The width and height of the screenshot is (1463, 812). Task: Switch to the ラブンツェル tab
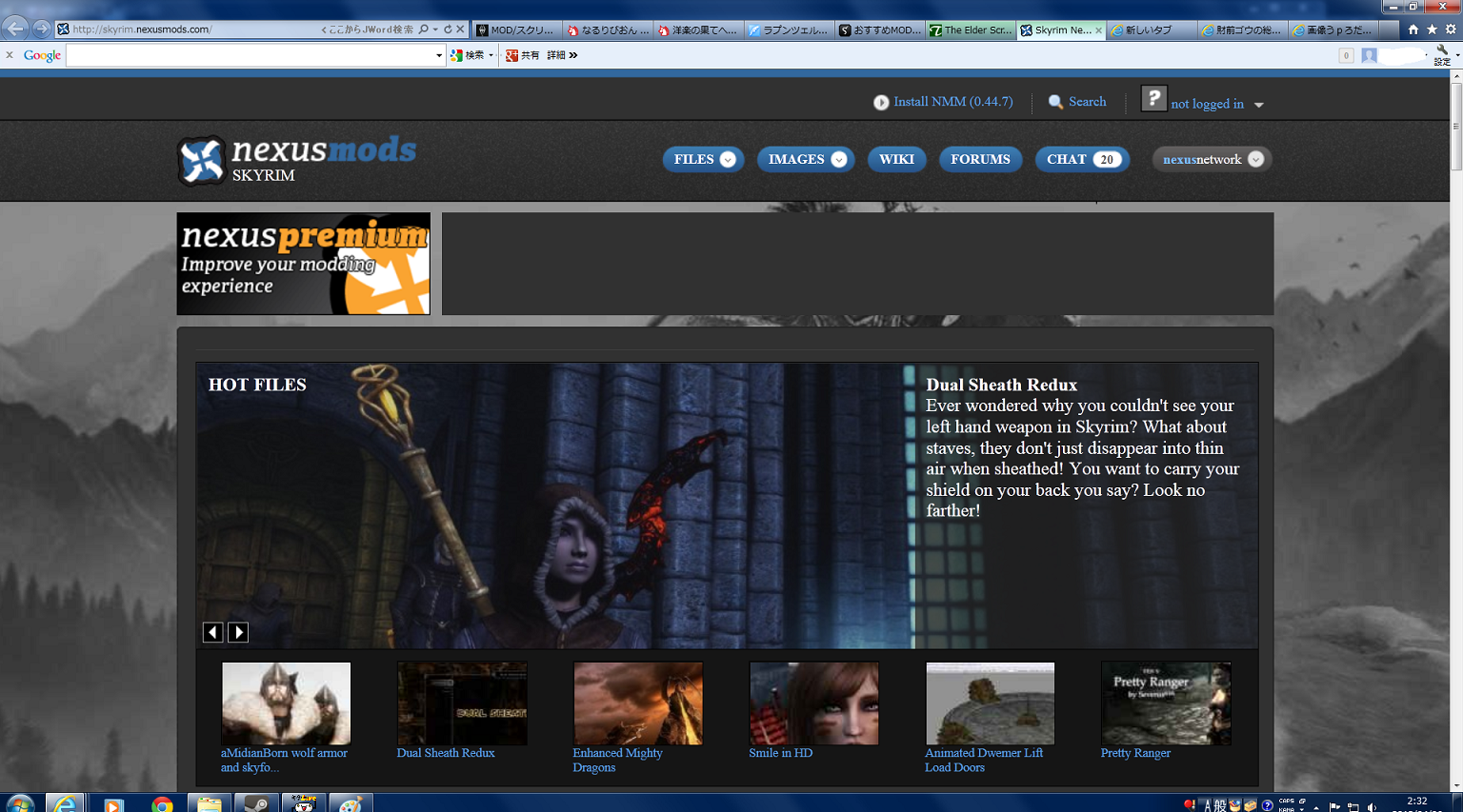790,30
